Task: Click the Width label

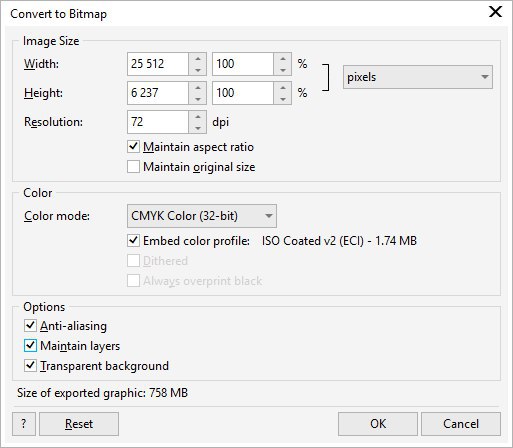Action: click(41, 64)
